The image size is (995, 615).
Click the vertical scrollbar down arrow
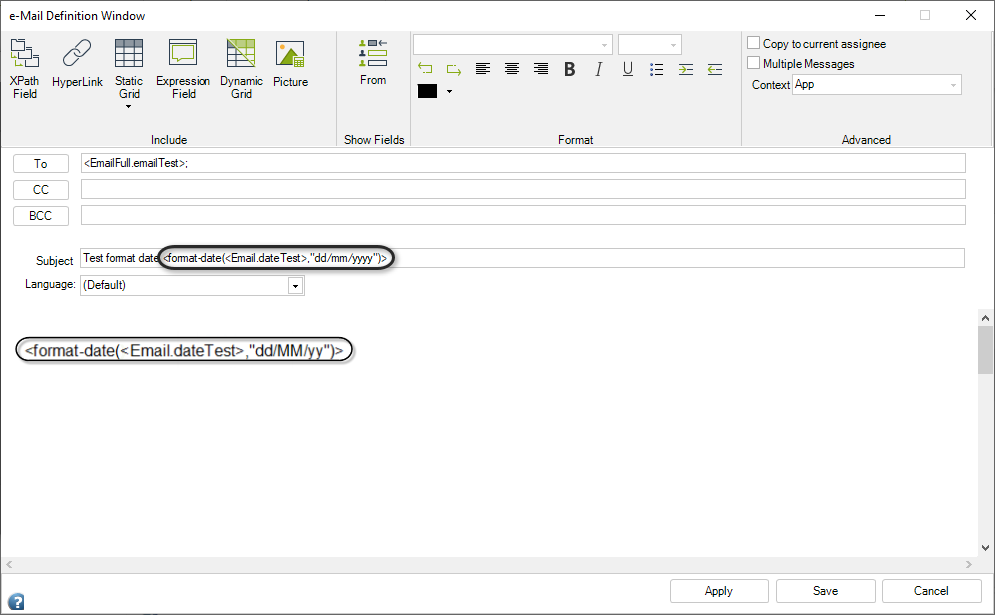coord(985,548)
